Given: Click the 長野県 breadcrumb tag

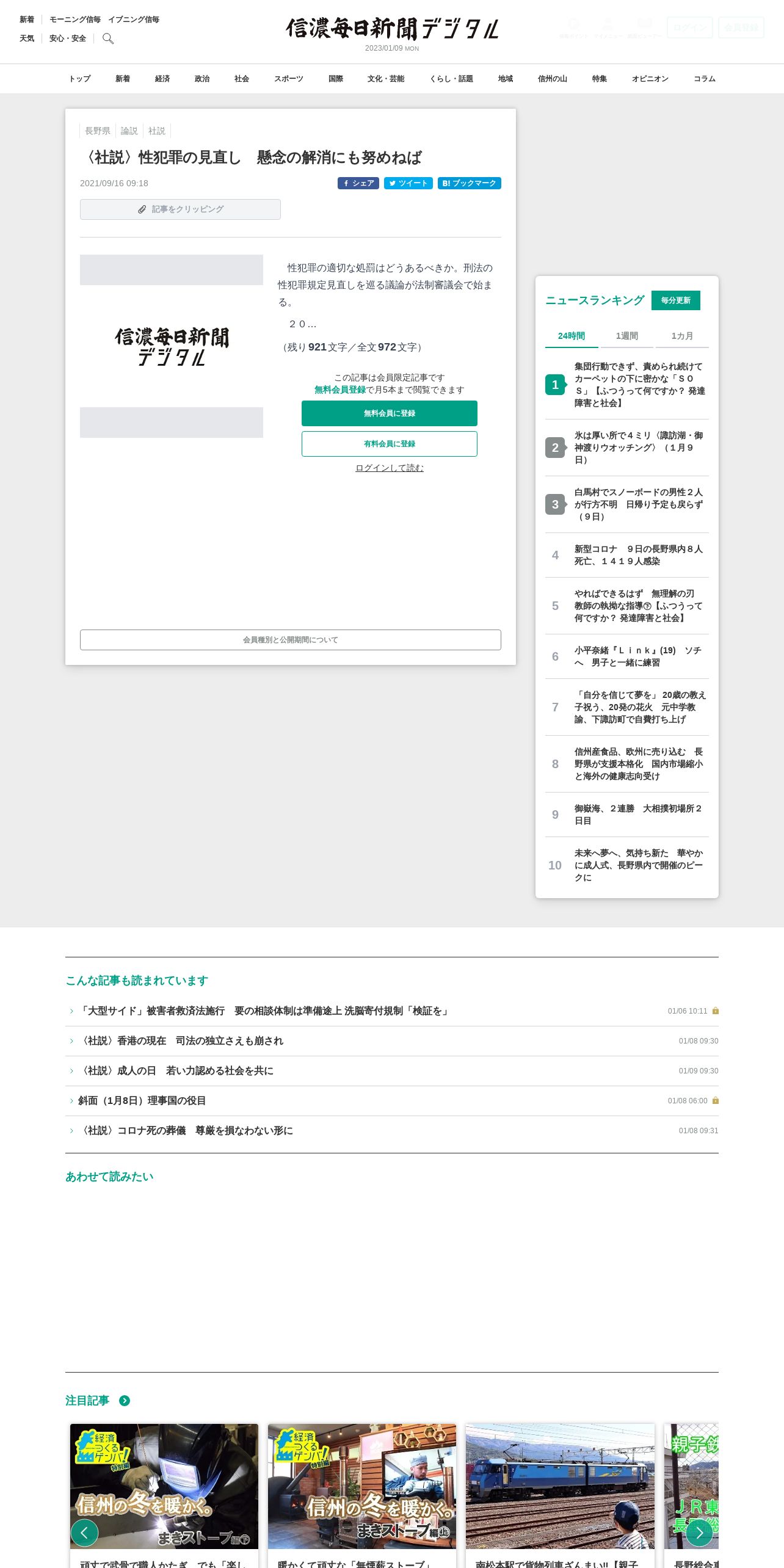Looking at the screenshot, I should pos(98,131).
